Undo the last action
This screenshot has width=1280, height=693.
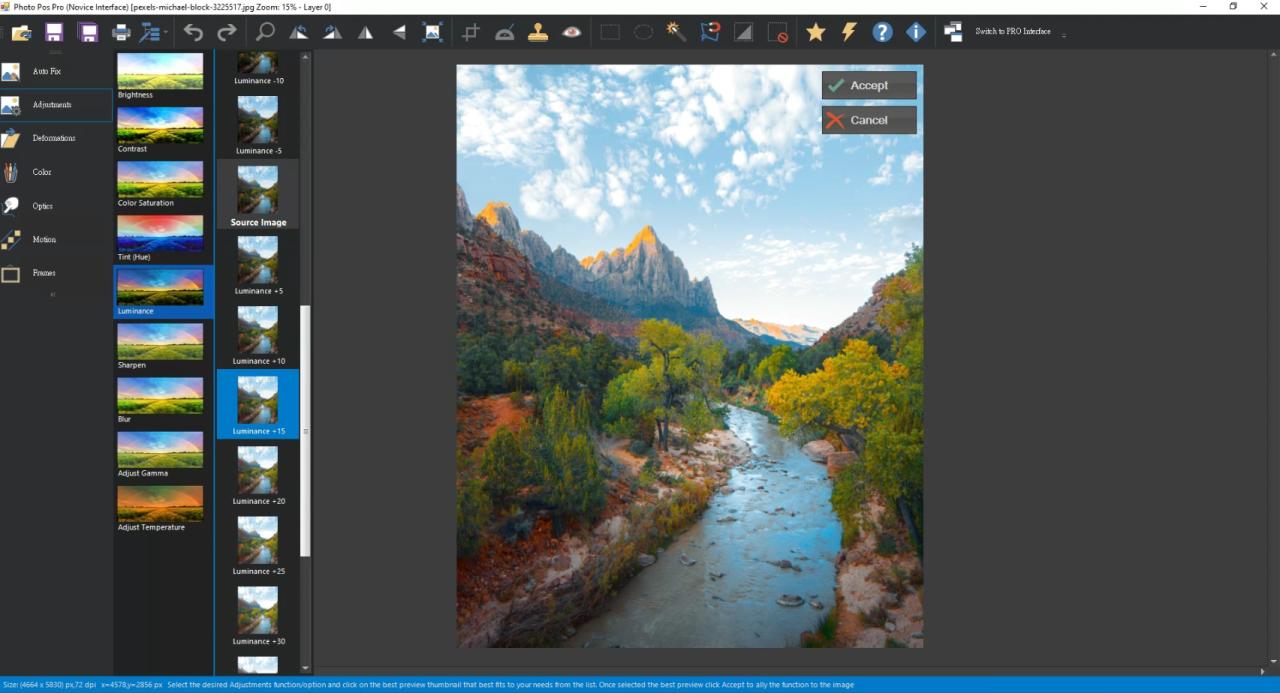coord(193,32)
